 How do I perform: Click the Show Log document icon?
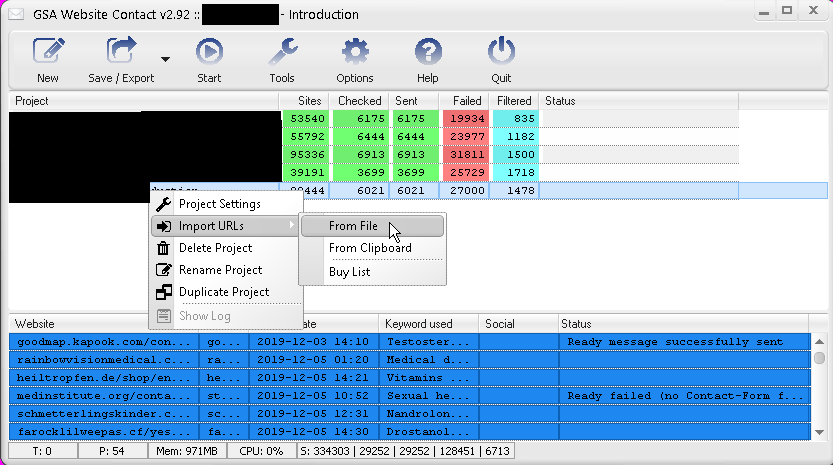[164, 316]
